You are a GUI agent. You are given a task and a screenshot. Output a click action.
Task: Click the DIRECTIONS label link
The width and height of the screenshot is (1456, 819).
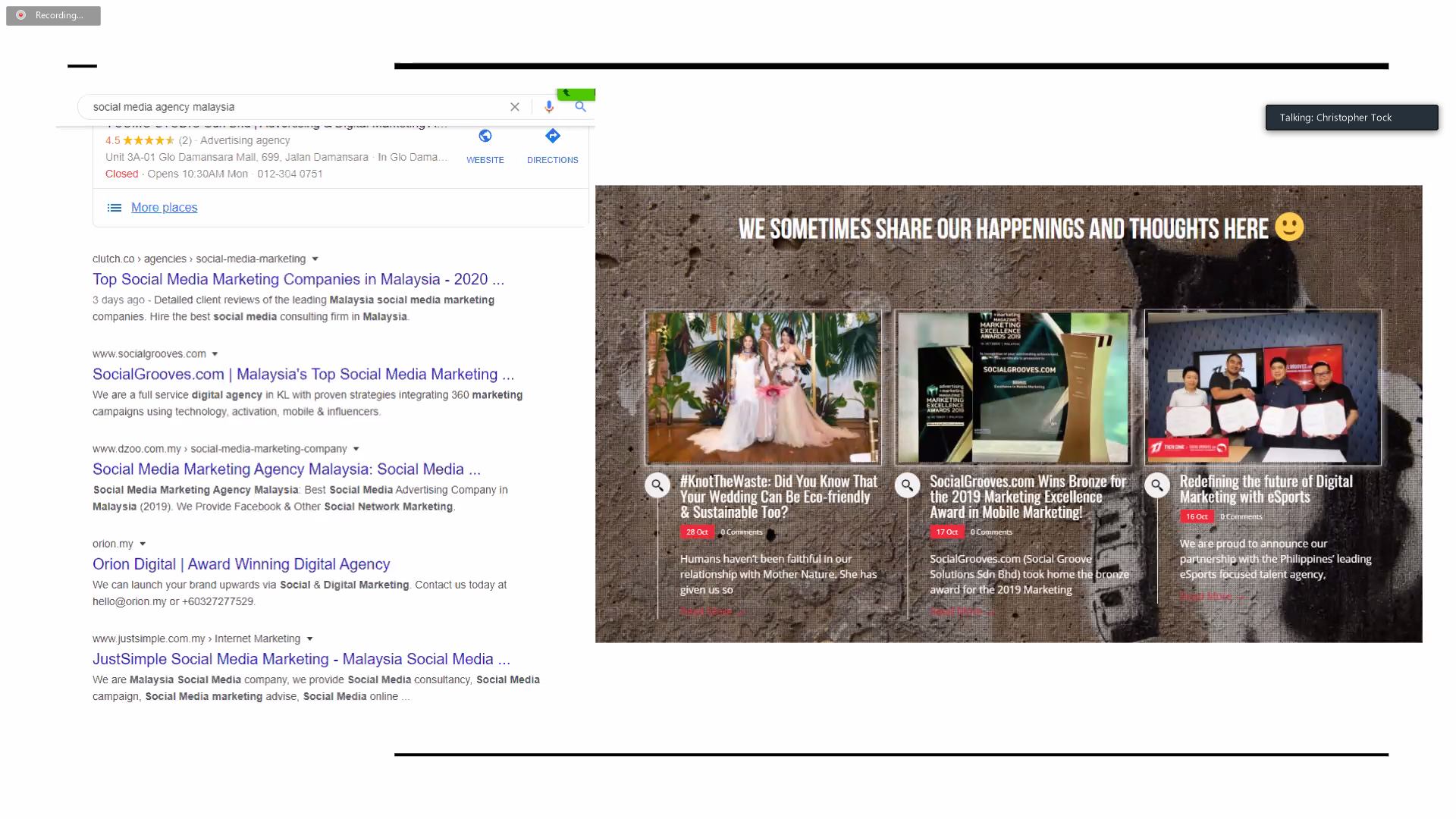click(x=553, y=160)
